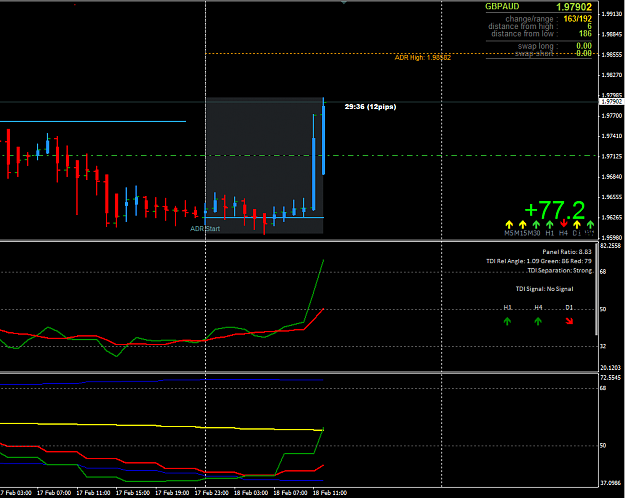The height and width of the screenshot is (498, 625).
Task: Click the 72.5545 lower indicator scale value
Action: (610, 378)
